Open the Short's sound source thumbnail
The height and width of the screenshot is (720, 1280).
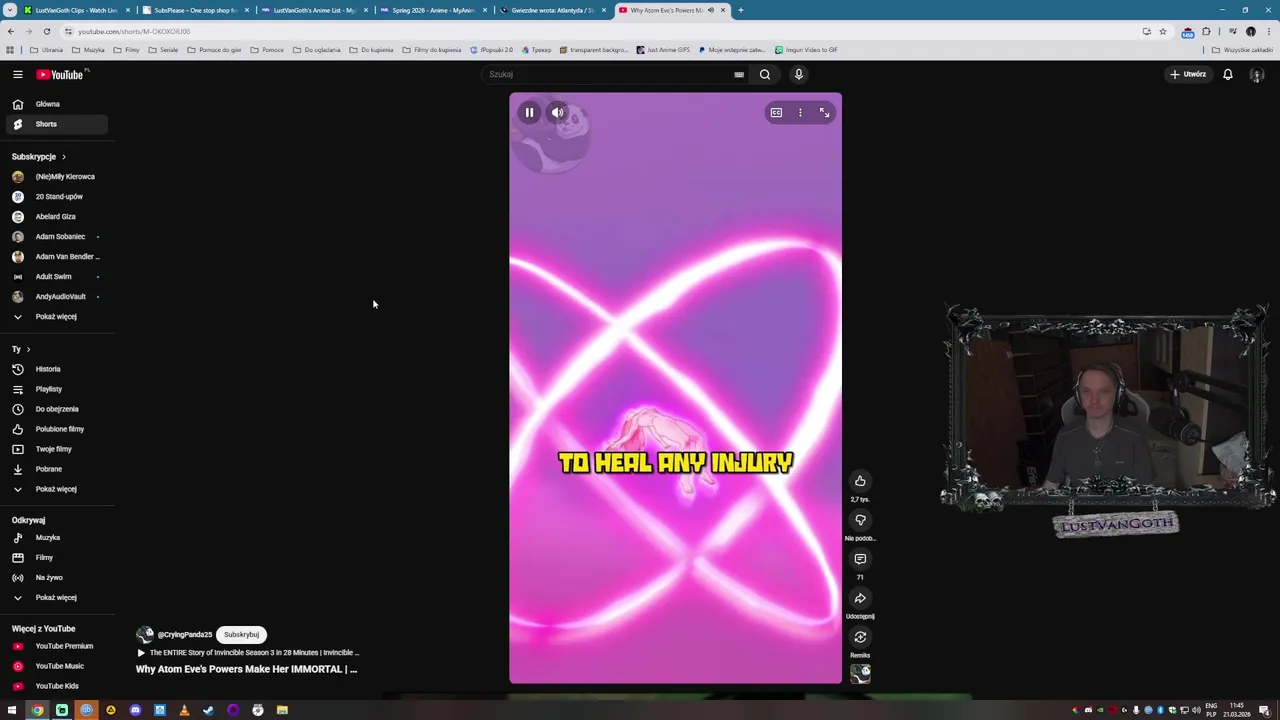coord(860,675)
